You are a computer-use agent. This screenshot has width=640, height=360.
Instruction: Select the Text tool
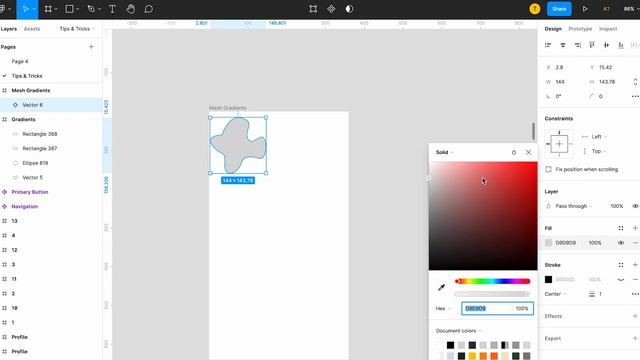point(112,9)
